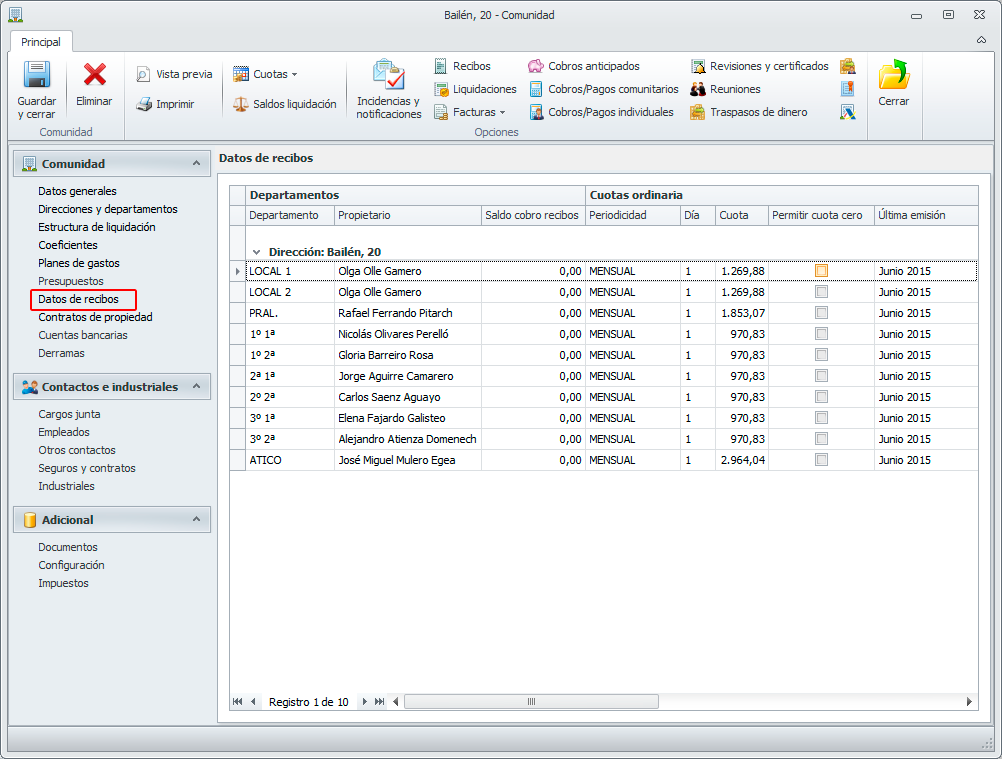The image size is (1002, 759).
Task: Select the Principal ribbon tab
Action: pyautogui.click(x=41, y=42)
